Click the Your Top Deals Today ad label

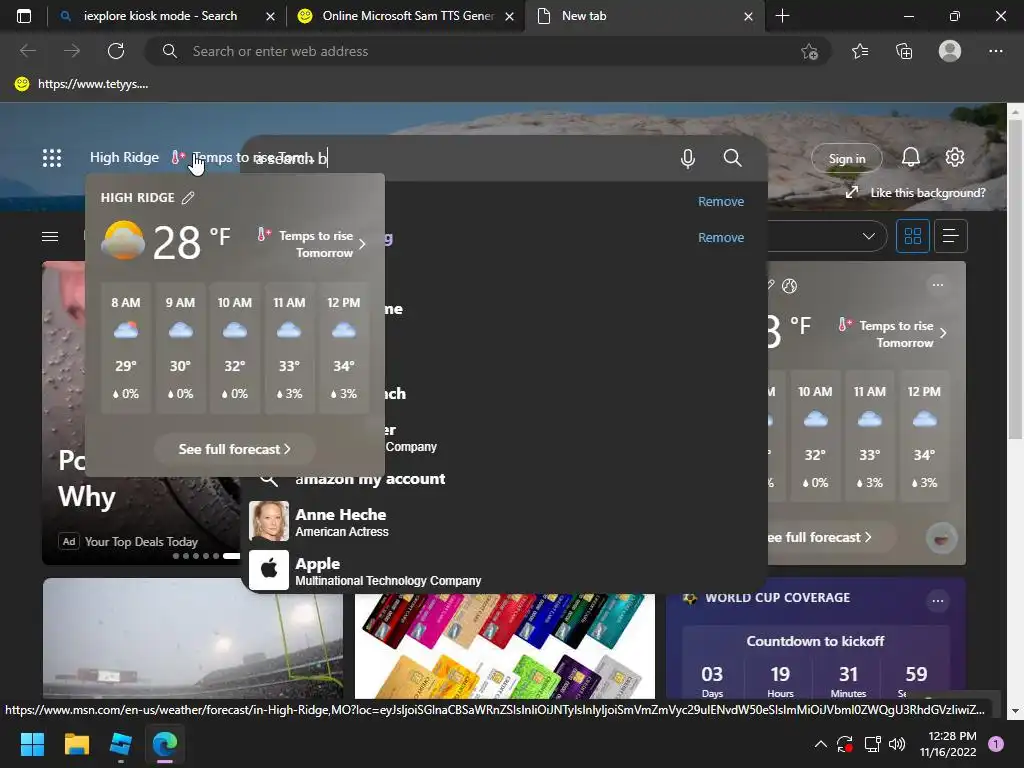[141, 541]
